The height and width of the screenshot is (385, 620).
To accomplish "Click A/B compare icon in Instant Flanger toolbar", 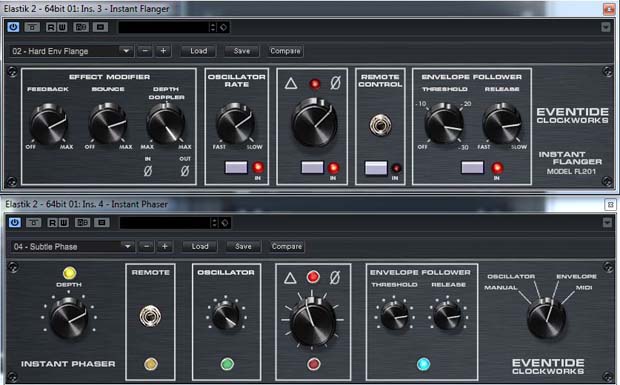I will pos(81,27).
